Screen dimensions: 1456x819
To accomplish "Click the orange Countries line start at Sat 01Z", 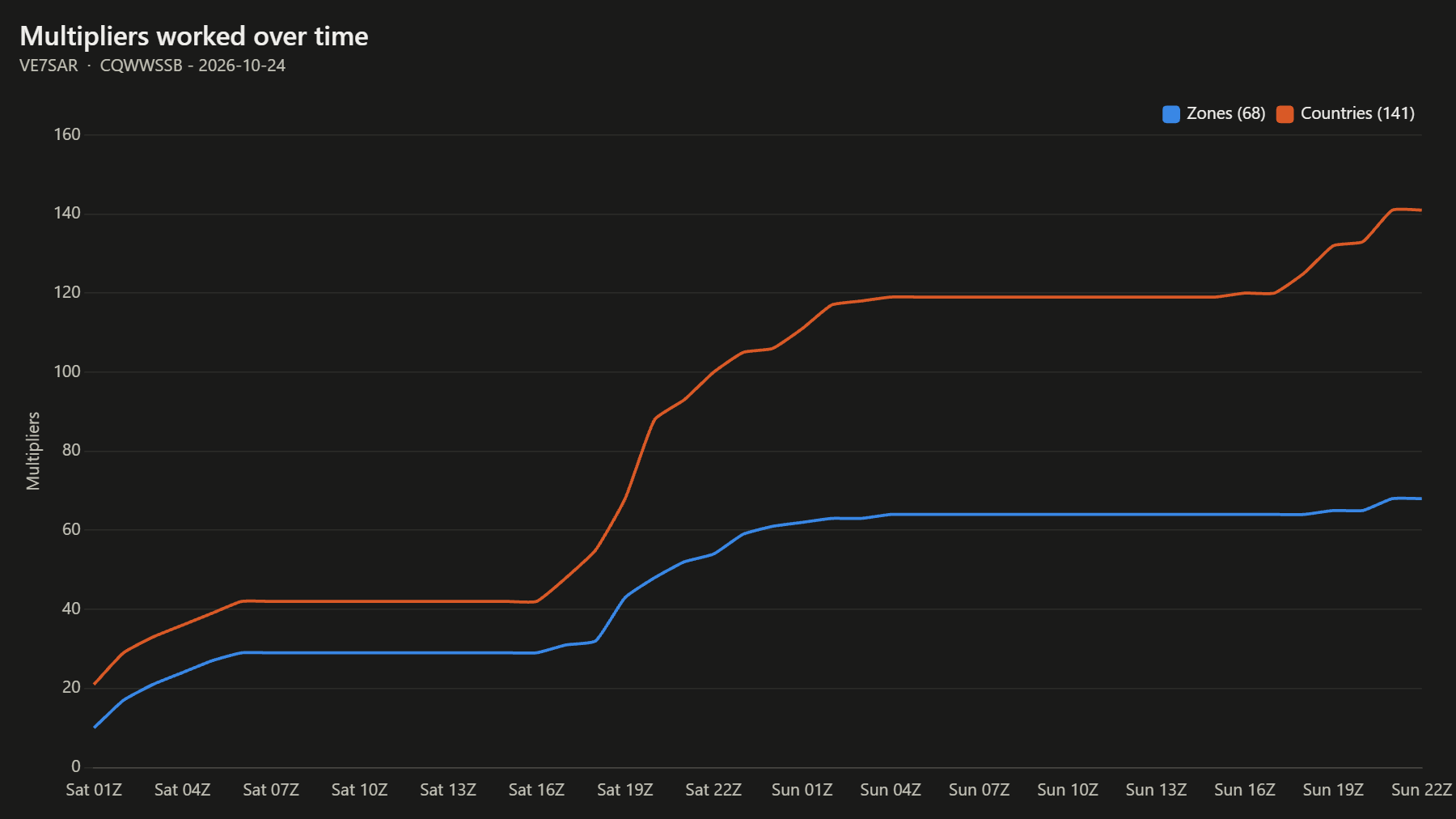I will tap(95, 684).
